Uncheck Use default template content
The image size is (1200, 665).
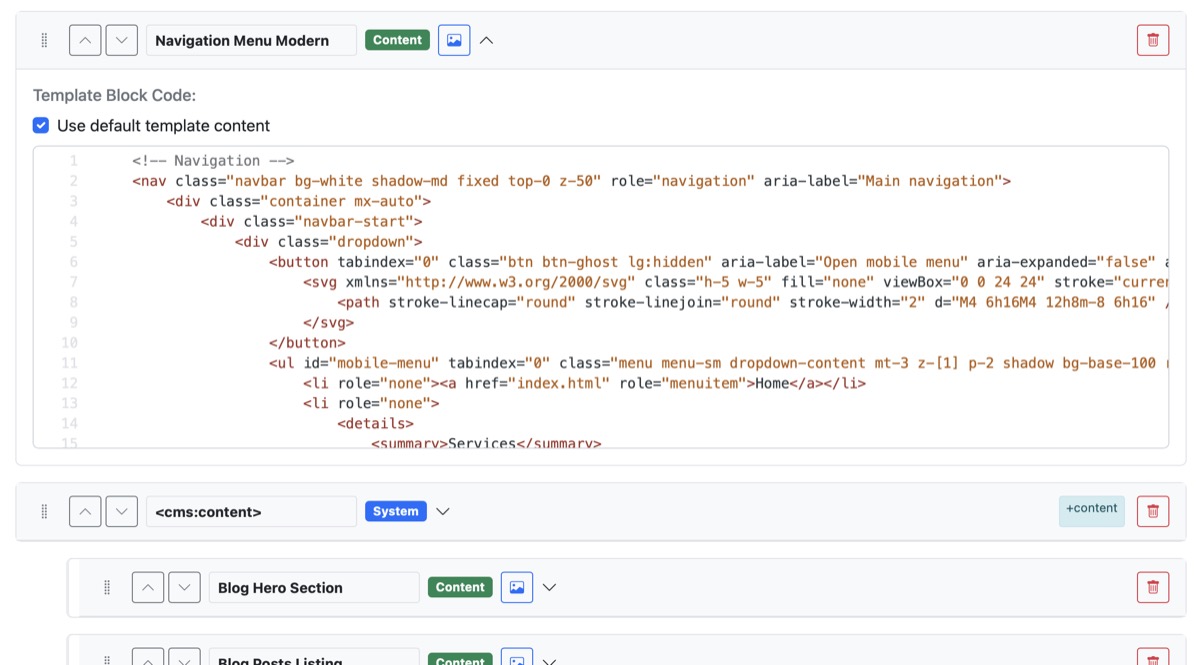[41, 126]
